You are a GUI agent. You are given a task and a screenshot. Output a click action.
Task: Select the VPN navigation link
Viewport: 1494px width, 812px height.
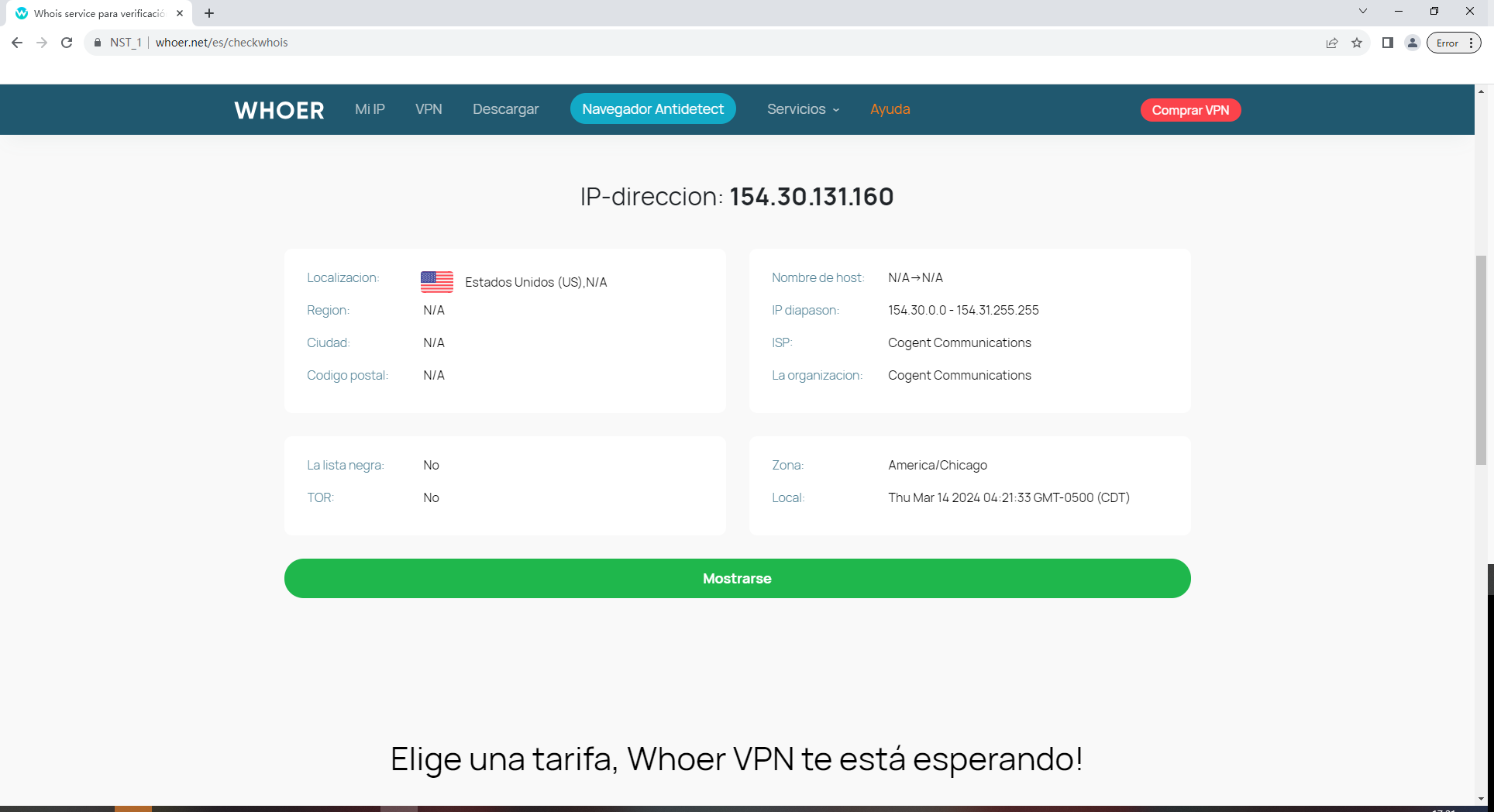429,109
